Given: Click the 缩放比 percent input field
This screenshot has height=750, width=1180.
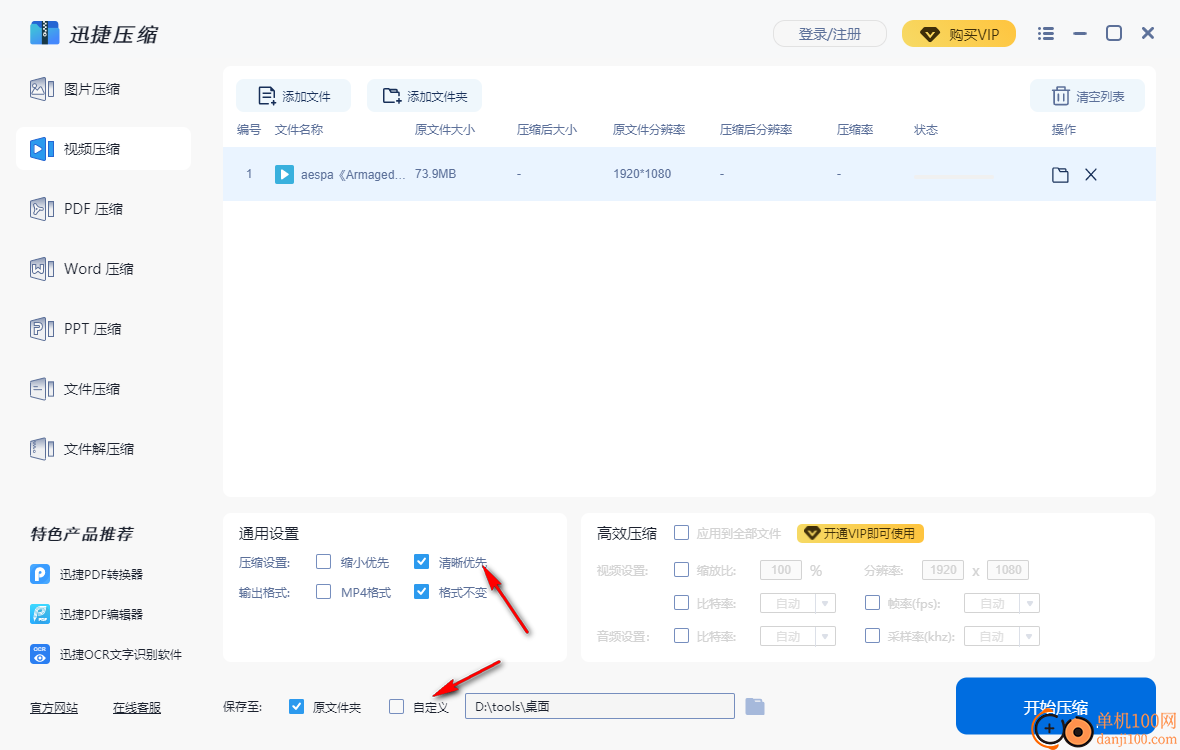Looking at the screenshot, I should tap(780, 570).
